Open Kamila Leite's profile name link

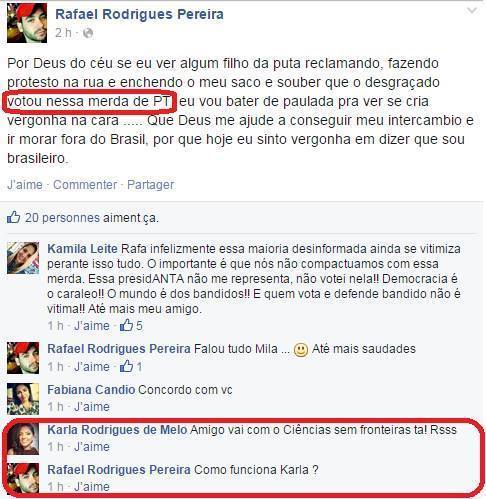coord(82,249)
